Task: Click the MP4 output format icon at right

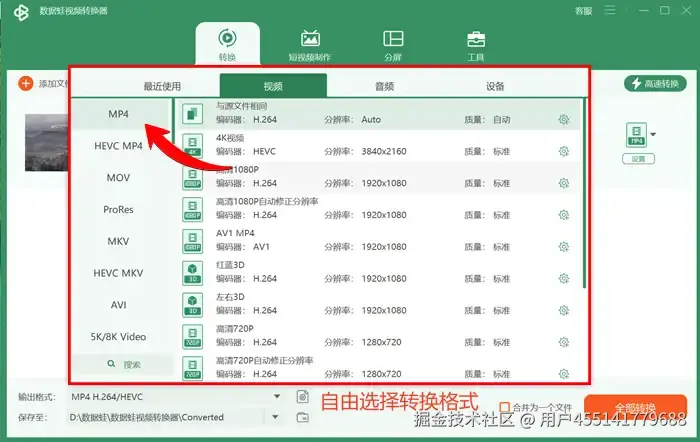Action: point(636,135)
